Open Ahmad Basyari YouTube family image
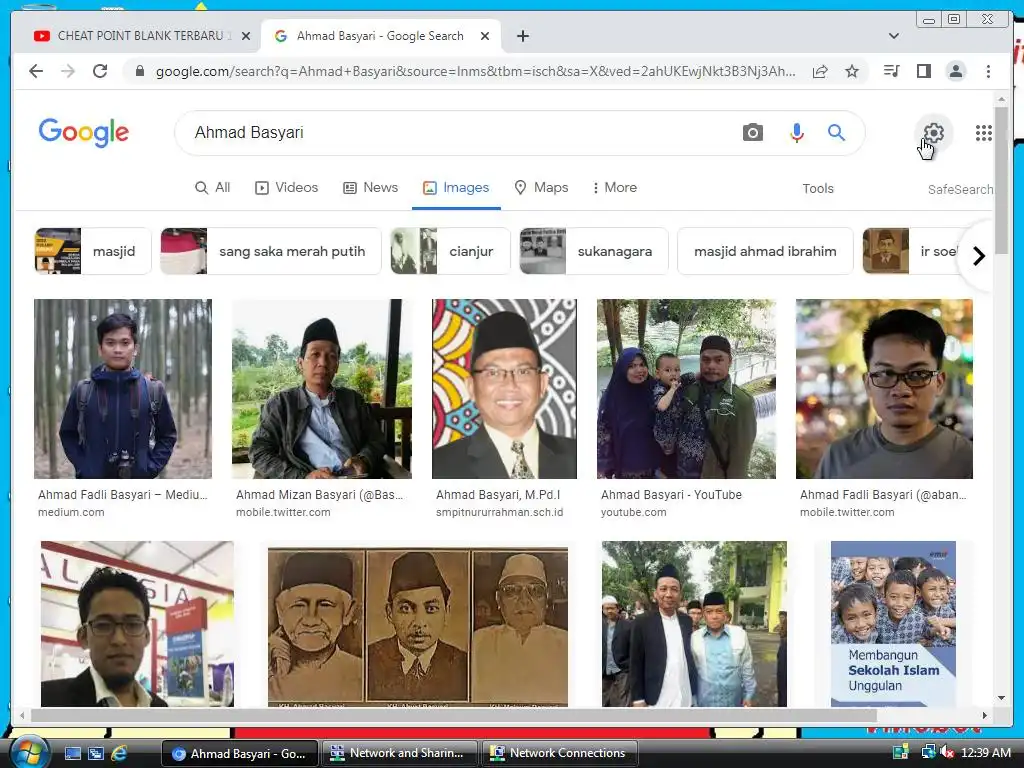Screen dimensions: 1024x768 pos(686,389)
